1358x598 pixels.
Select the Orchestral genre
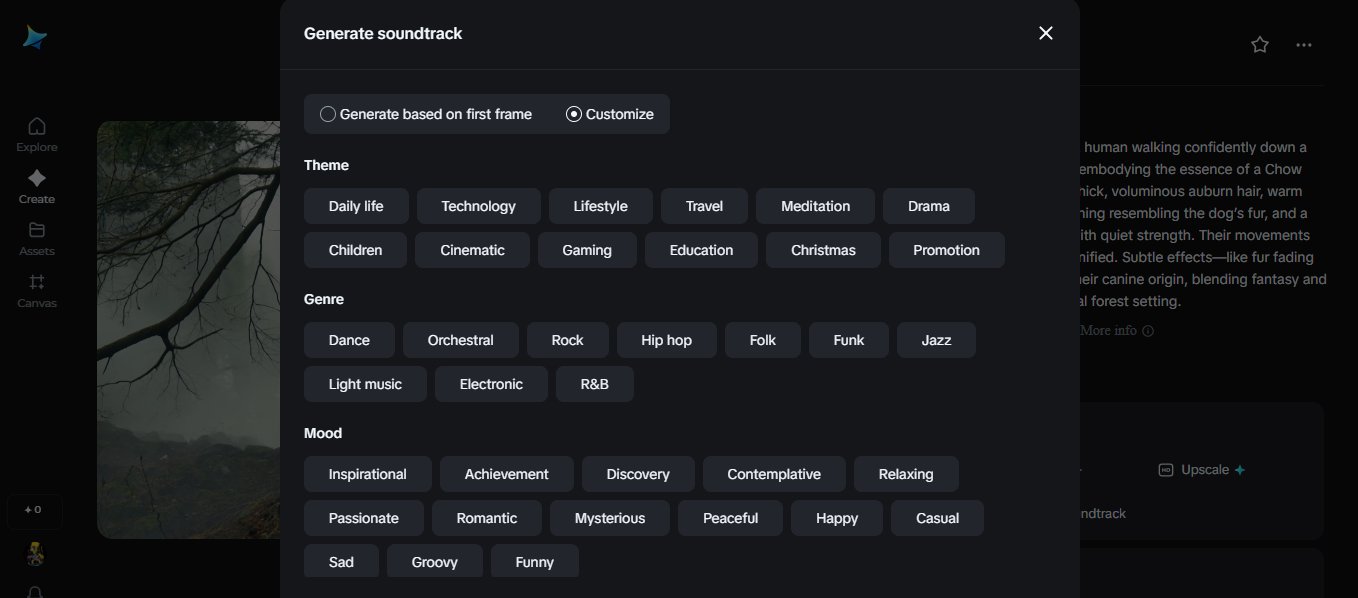pos(460,340)
